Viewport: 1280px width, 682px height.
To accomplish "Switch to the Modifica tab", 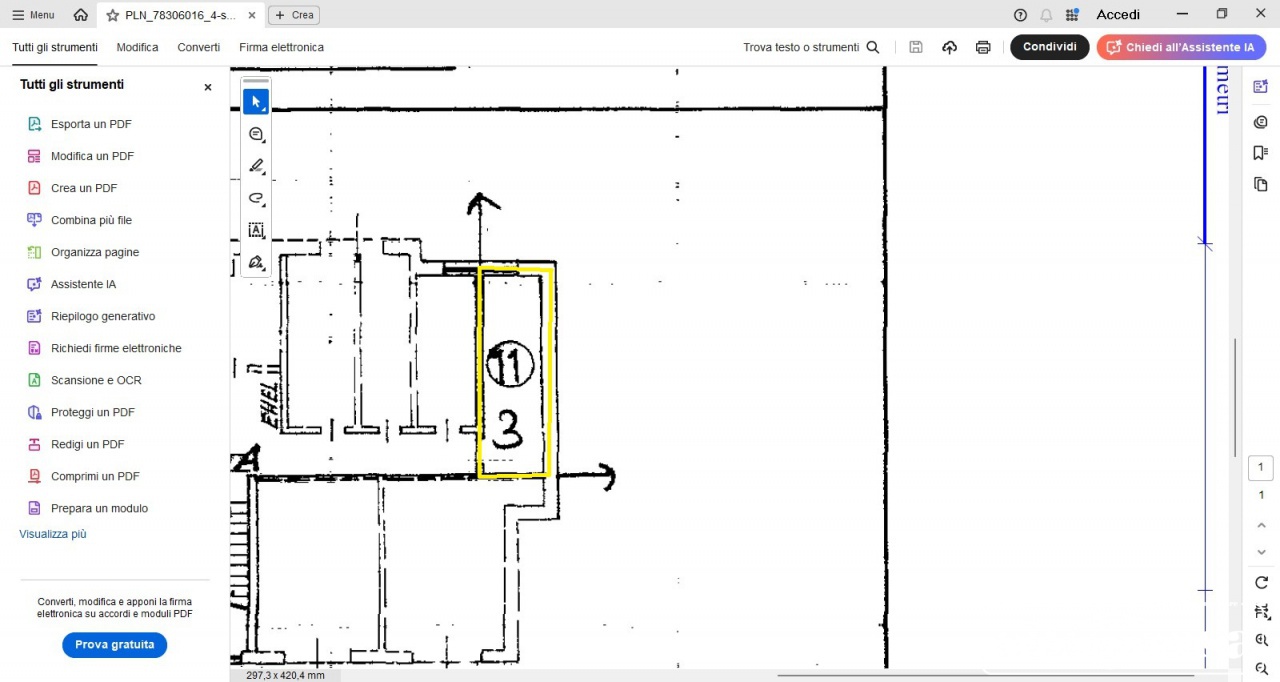I will (137, 47).
